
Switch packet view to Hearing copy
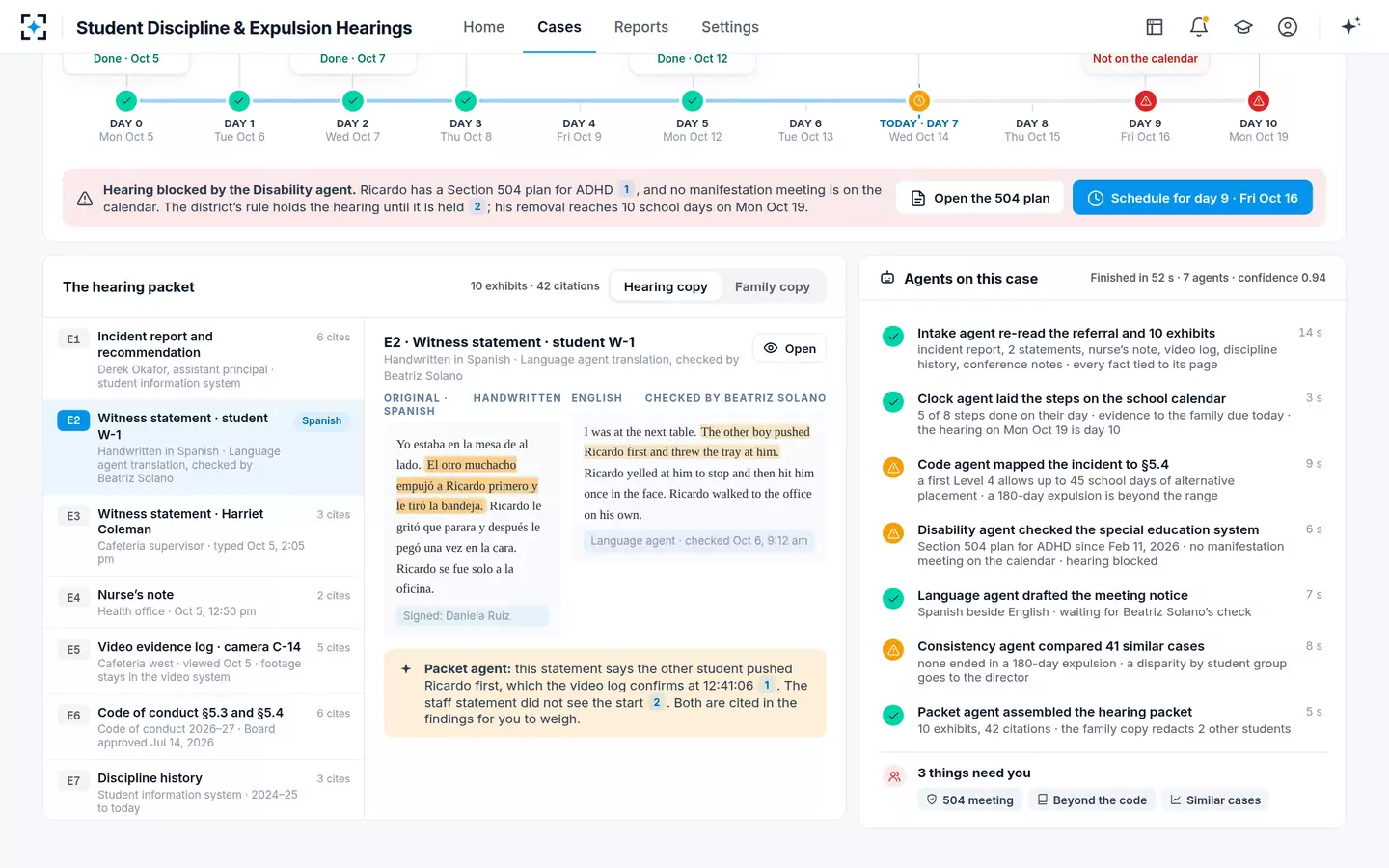[x=666, y=286]
